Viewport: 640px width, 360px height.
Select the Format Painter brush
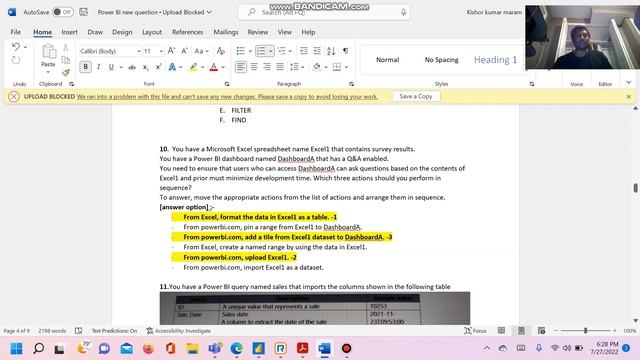65,73
